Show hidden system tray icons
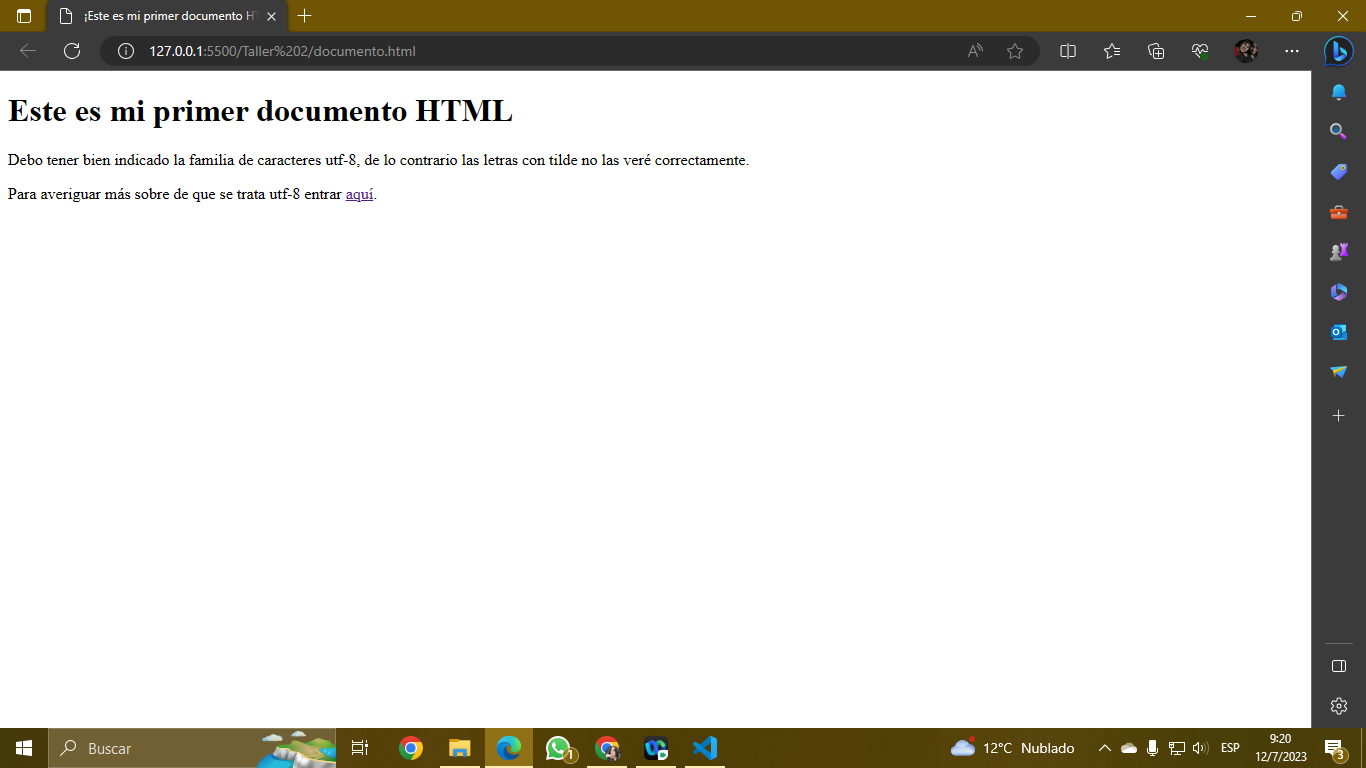 pos(1105,748)
